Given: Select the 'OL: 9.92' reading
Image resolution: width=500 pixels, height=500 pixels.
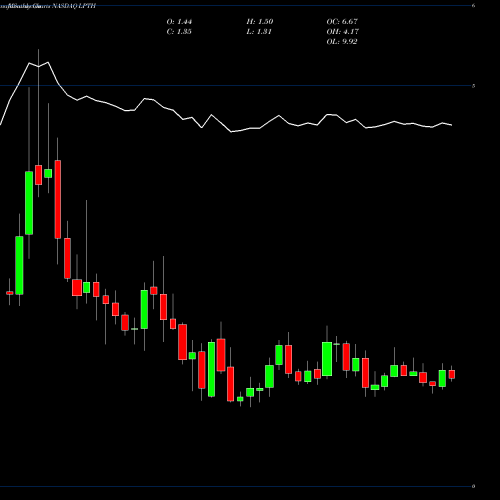Looking at the screenshot, I should coord(342,42).
